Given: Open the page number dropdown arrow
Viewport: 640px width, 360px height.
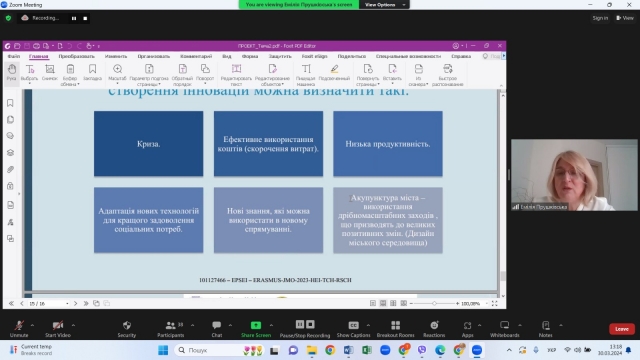Looking at the screenshot, I should tap(67, 304).
